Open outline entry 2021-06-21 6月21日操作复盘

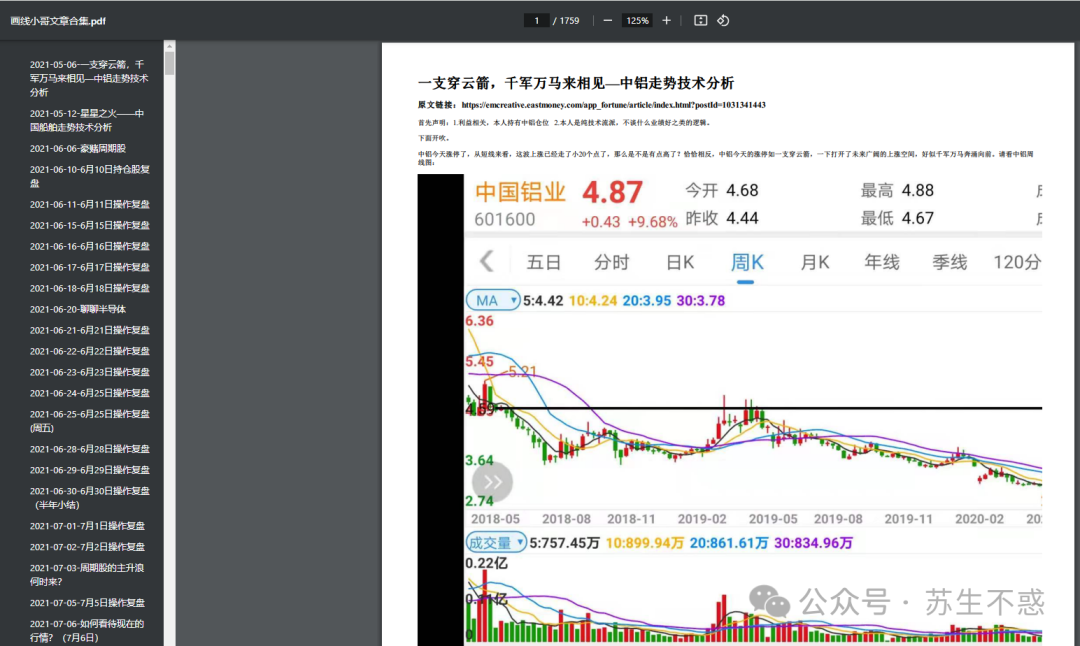(90, 331)
